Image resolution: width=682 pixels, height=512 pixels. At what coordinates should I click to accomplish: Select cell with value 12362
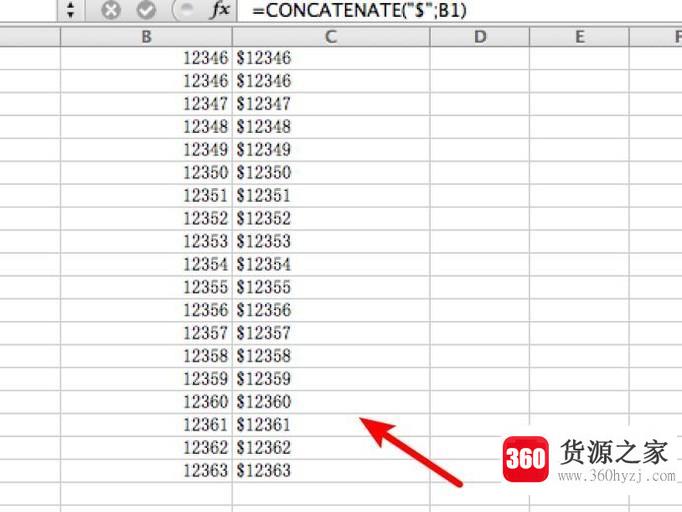pos(146,448)
